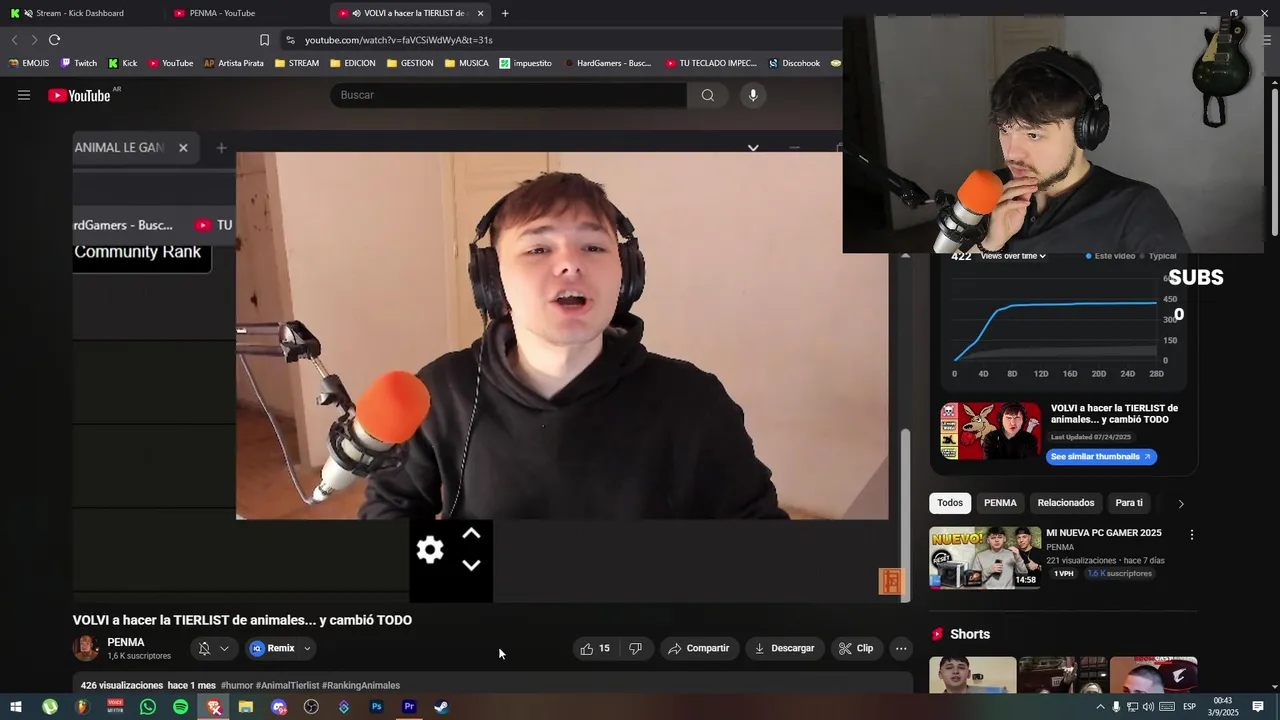Open the Twitch bookmark
1280x720 pixels.
point(79,63)
